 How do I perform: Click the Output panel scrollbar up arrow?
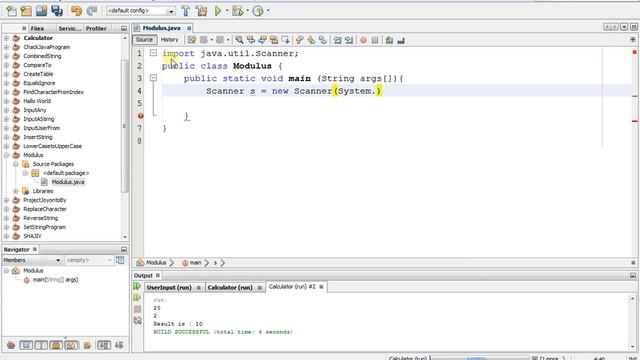632,299
